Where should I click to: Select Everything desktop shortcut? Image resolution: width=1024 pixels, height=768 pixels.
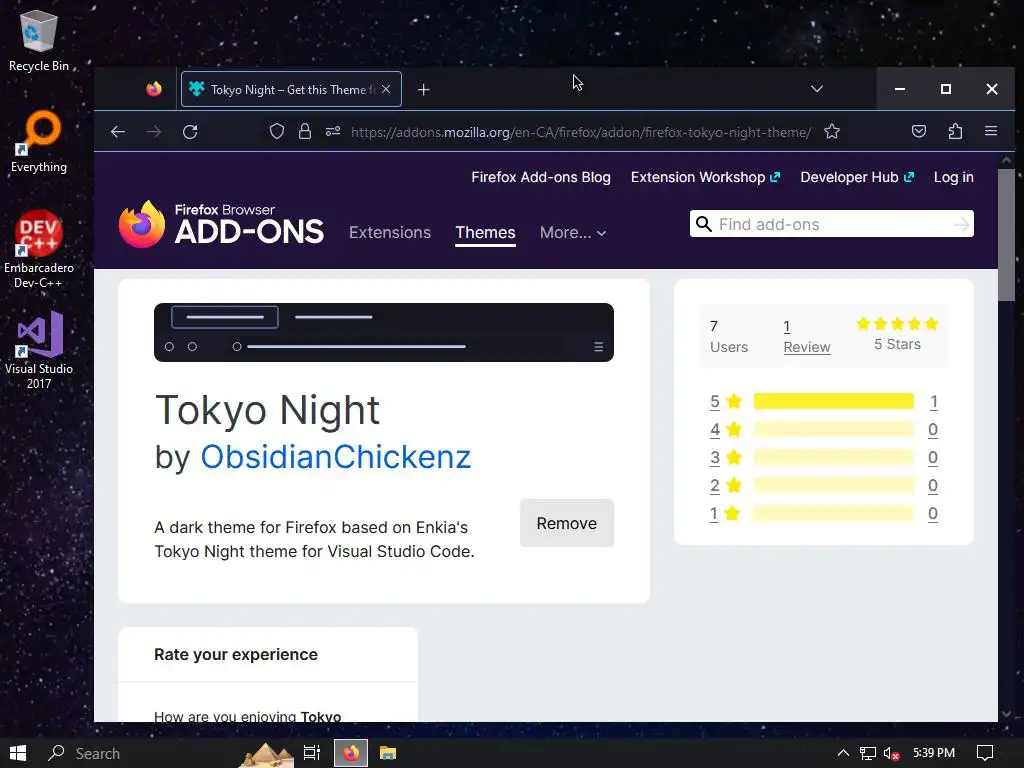click(39, 142)
